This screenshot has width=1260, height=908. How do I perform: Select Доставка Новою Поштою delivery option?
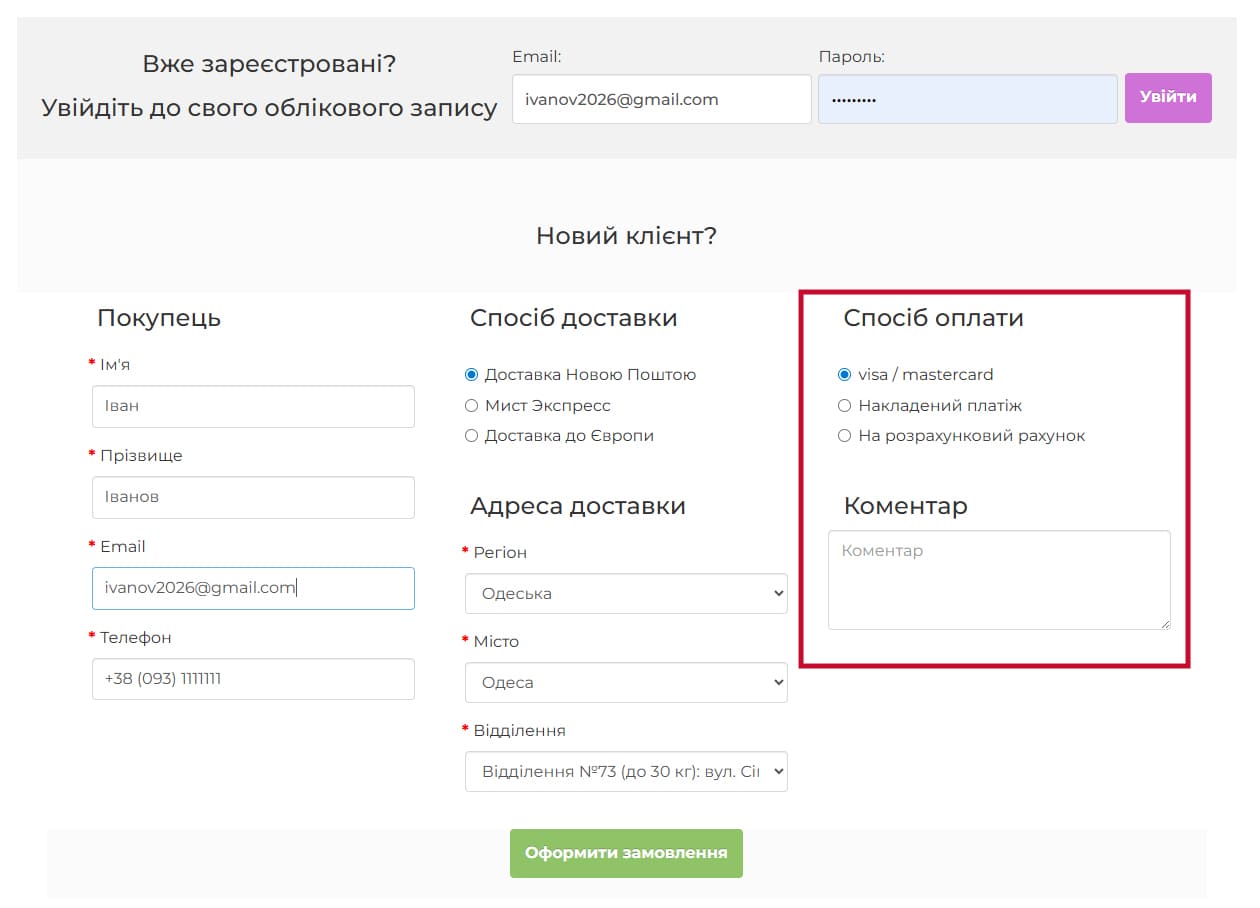472,375
